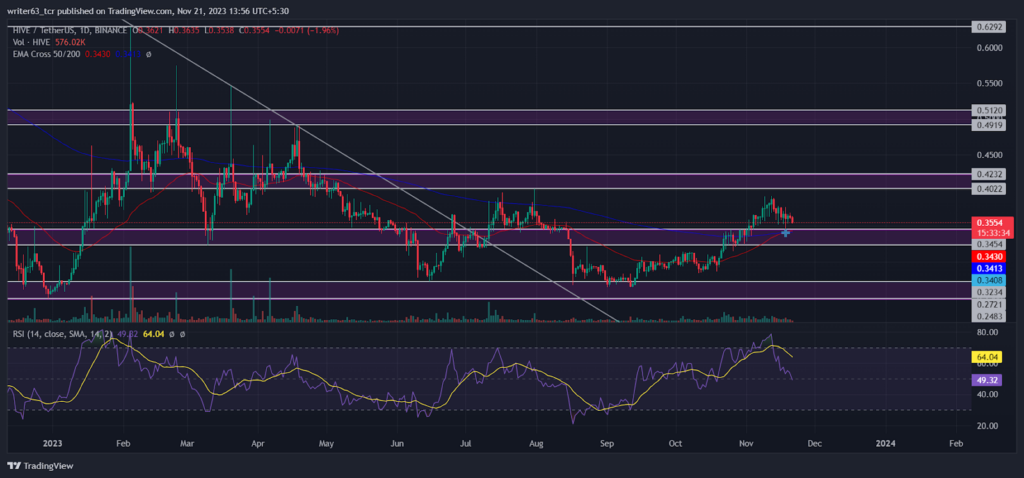Click the Aug label on time axis
The width and height of the screenshot is (1024, 478).
[x=536, y=443]
